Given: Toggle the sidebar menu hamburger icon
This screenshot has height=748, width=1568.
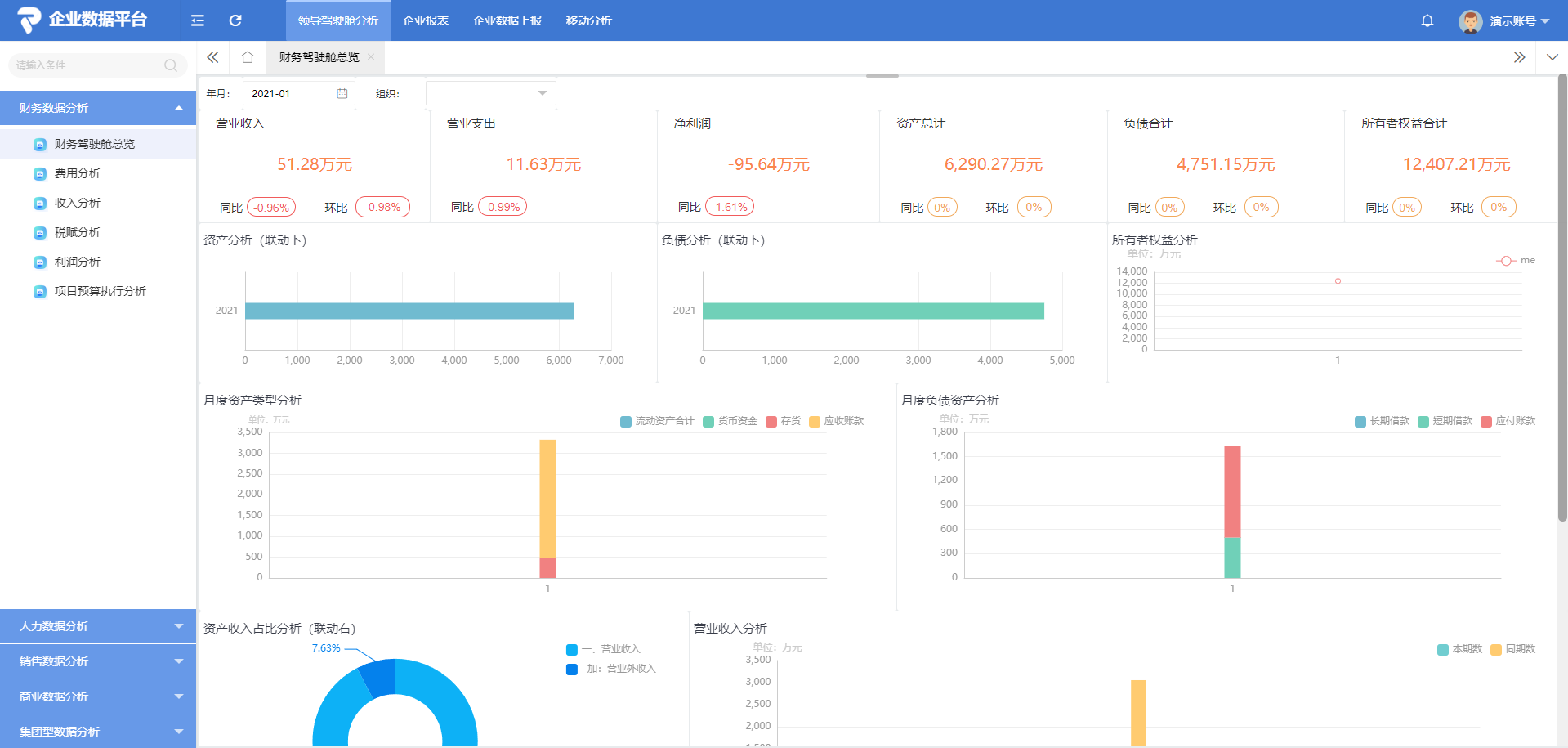Looking at the screenshot, I should (x=198, y=20).
